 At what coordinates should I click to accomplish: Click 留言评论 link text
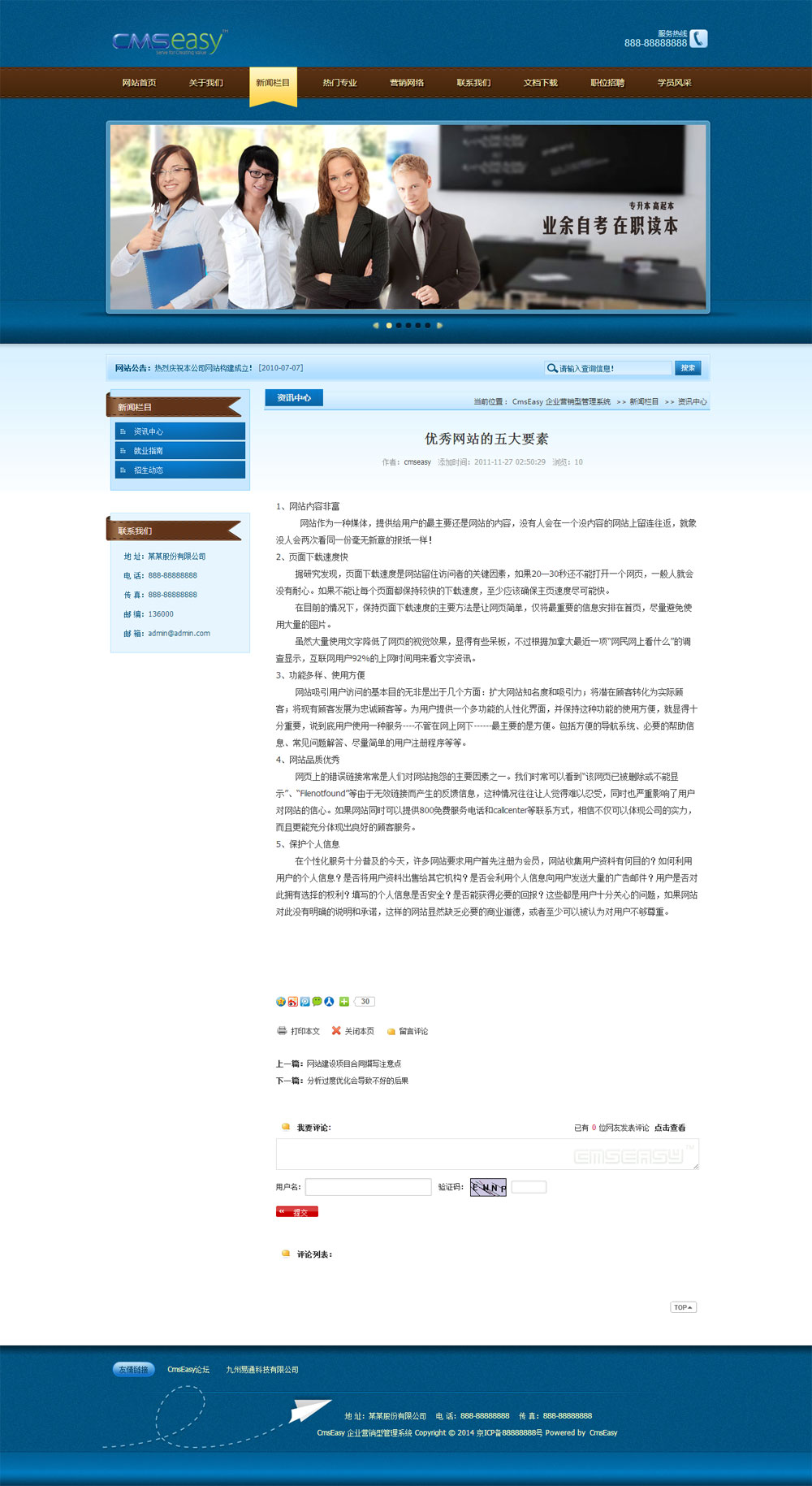pyautogui.click(x=413, y=1032)
